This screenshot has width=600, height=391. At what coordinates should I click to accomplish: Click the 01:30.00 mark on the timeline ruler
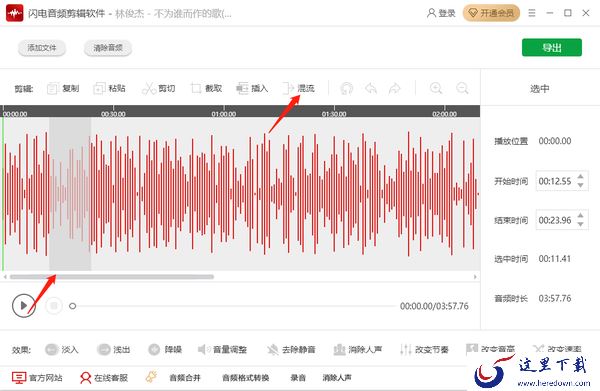[x=334, y=114]
